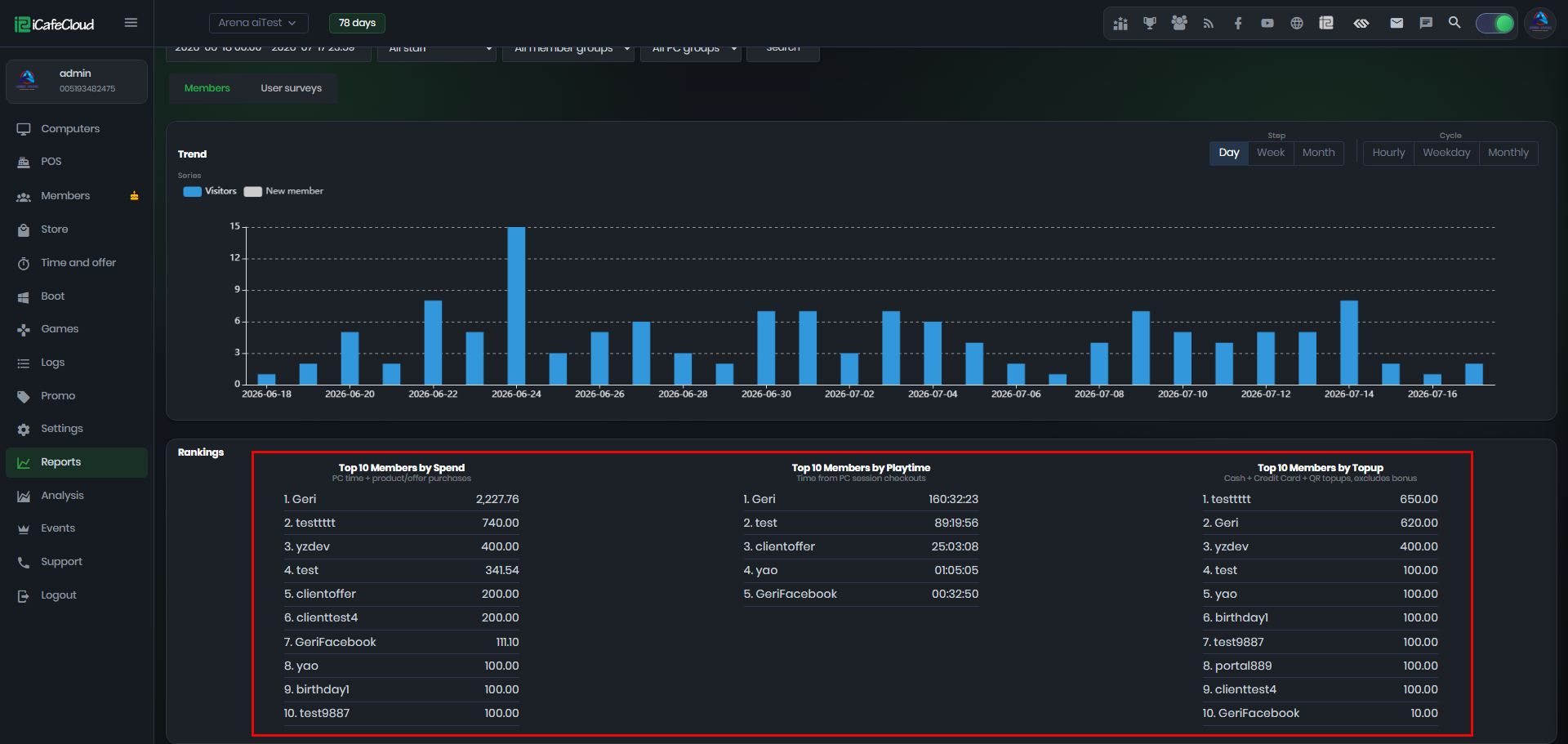
Task: Click the tallest bar at 2026-06-24
Action: tap(516, 305)
